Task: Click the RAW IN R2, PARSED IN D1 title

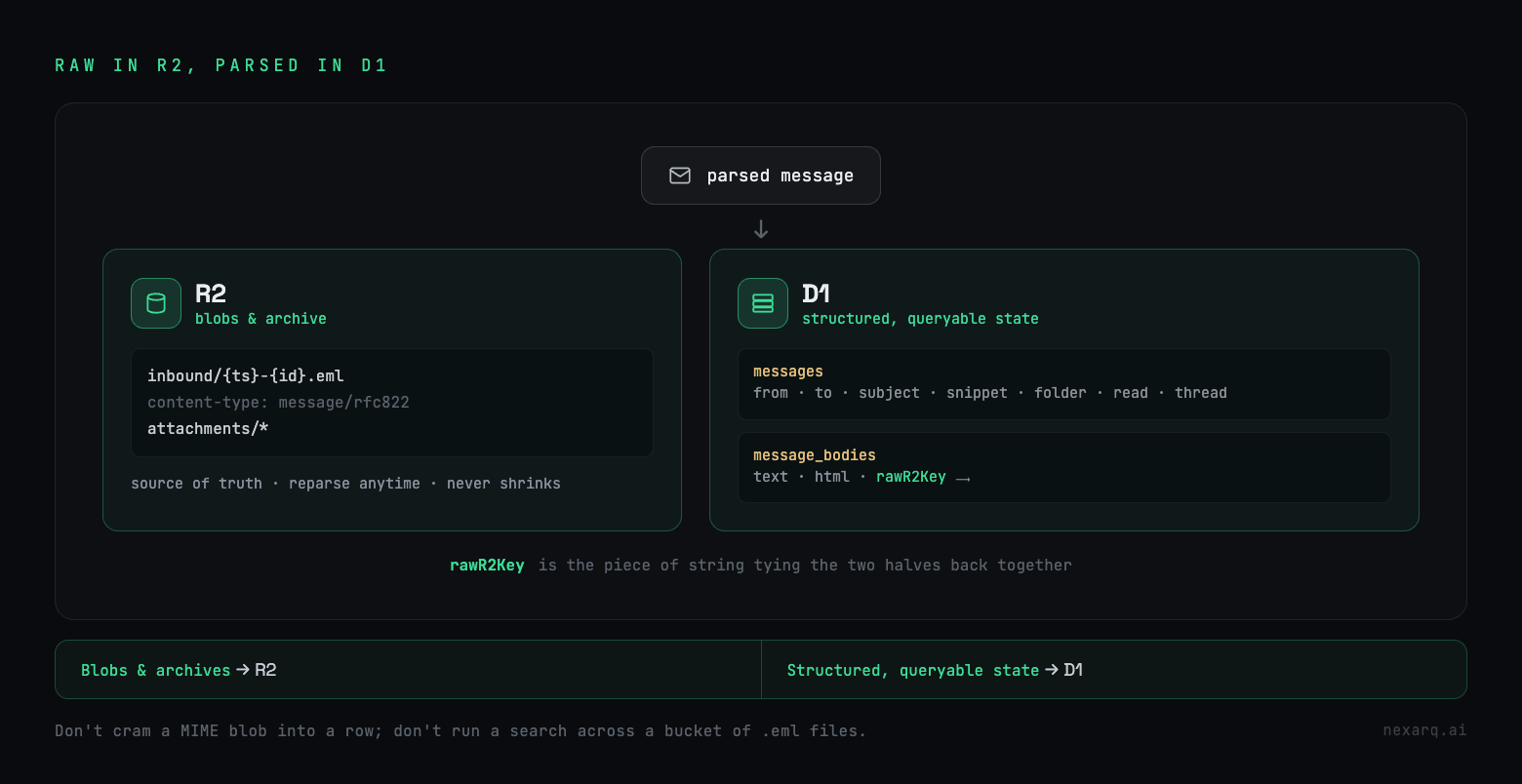Action: 221,65
